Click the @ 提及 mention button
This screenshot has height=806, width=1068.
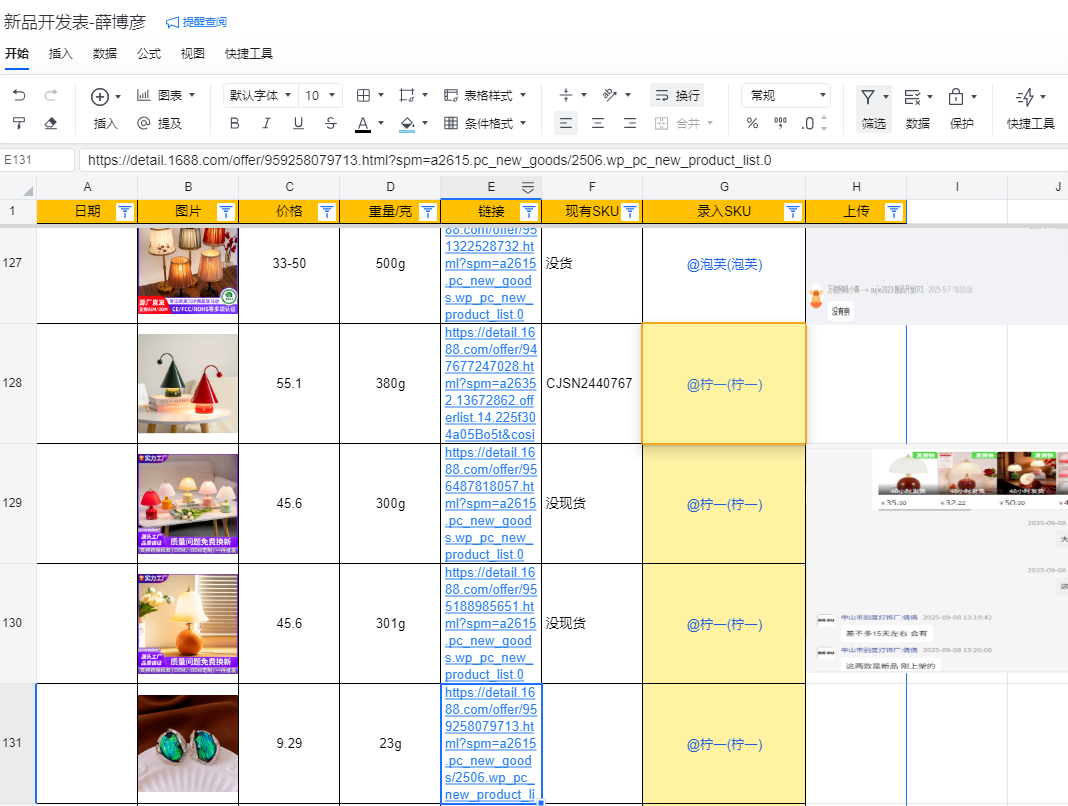point(159,123)
